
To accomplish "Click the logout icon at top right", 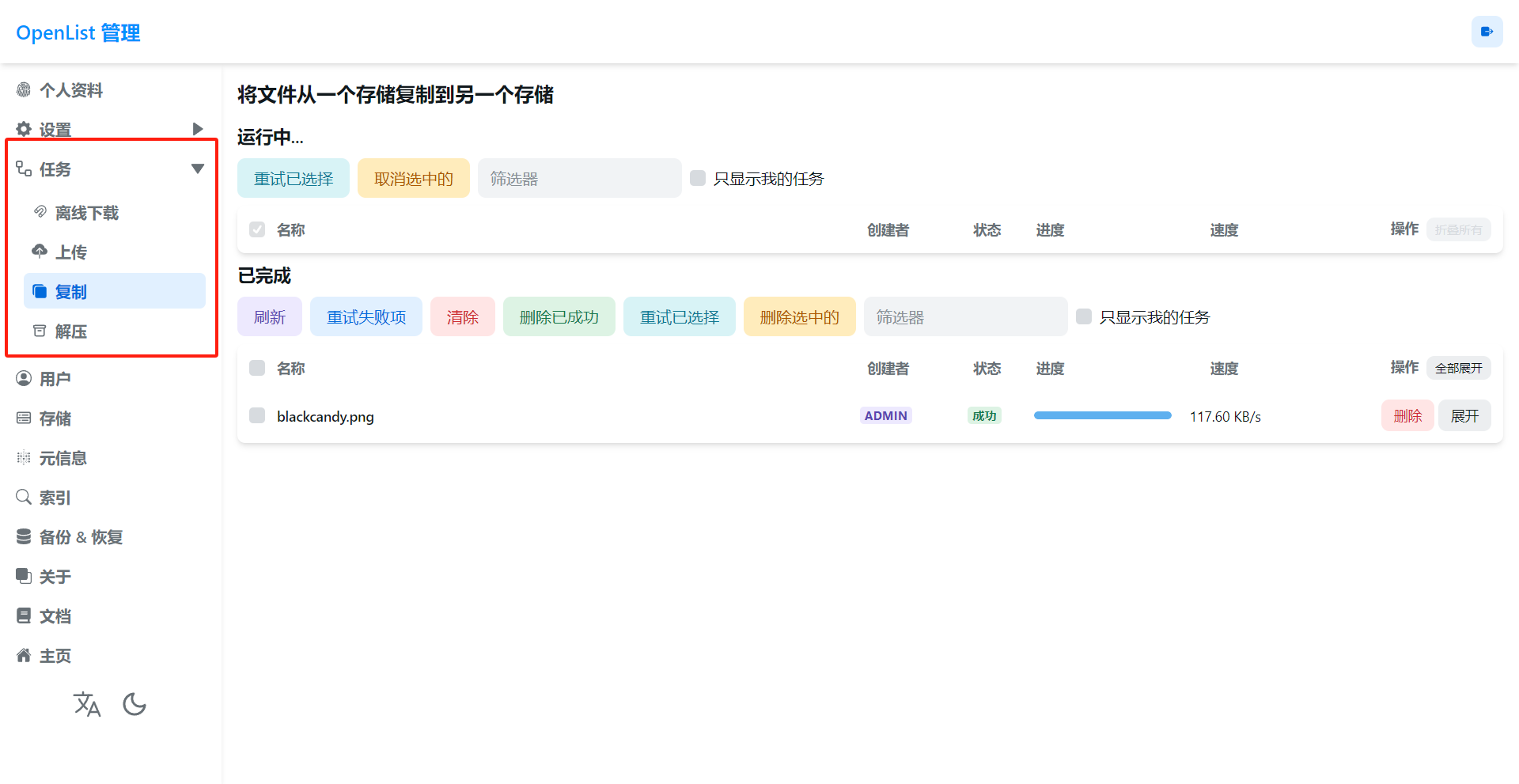I will pos(1487,32).
